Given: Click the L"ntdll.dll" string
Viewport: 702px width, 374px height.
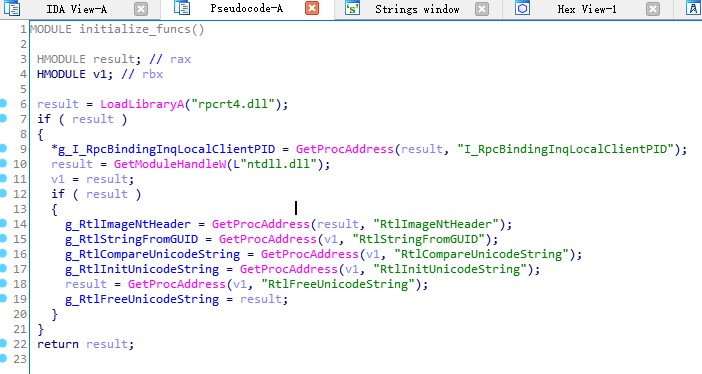Looking at the screenshot, I should coord(275,164).
